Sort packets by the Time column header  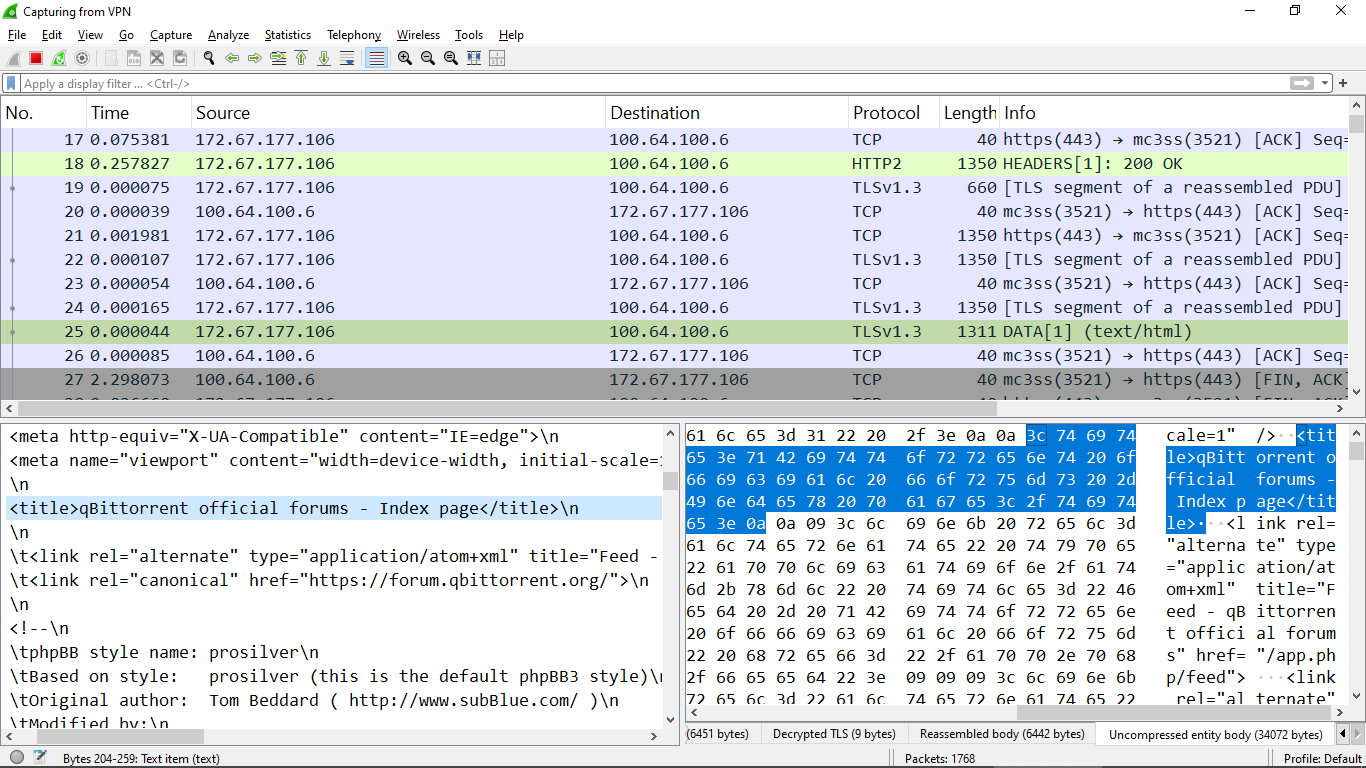pos(139,113)
